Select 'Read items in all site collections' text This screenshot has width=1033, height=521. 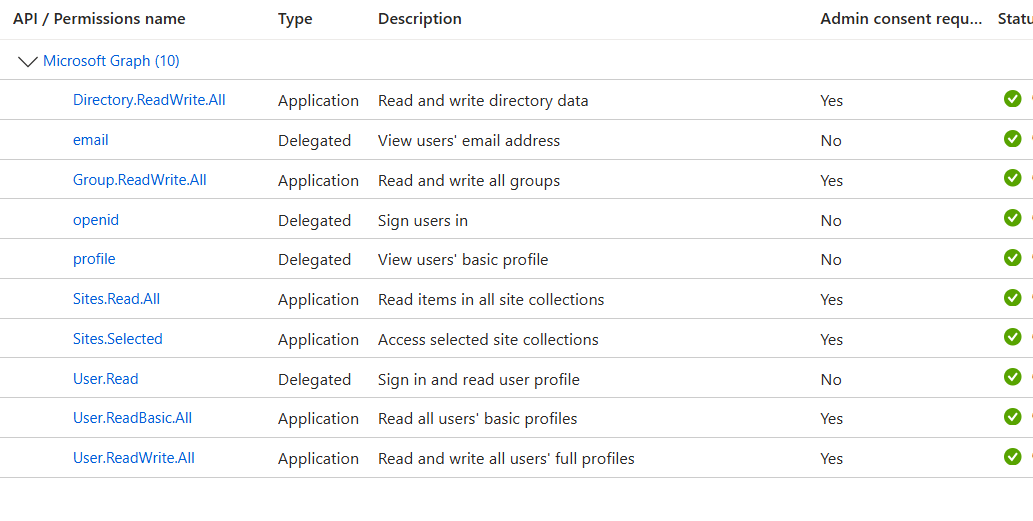click(x=491, y=300)
